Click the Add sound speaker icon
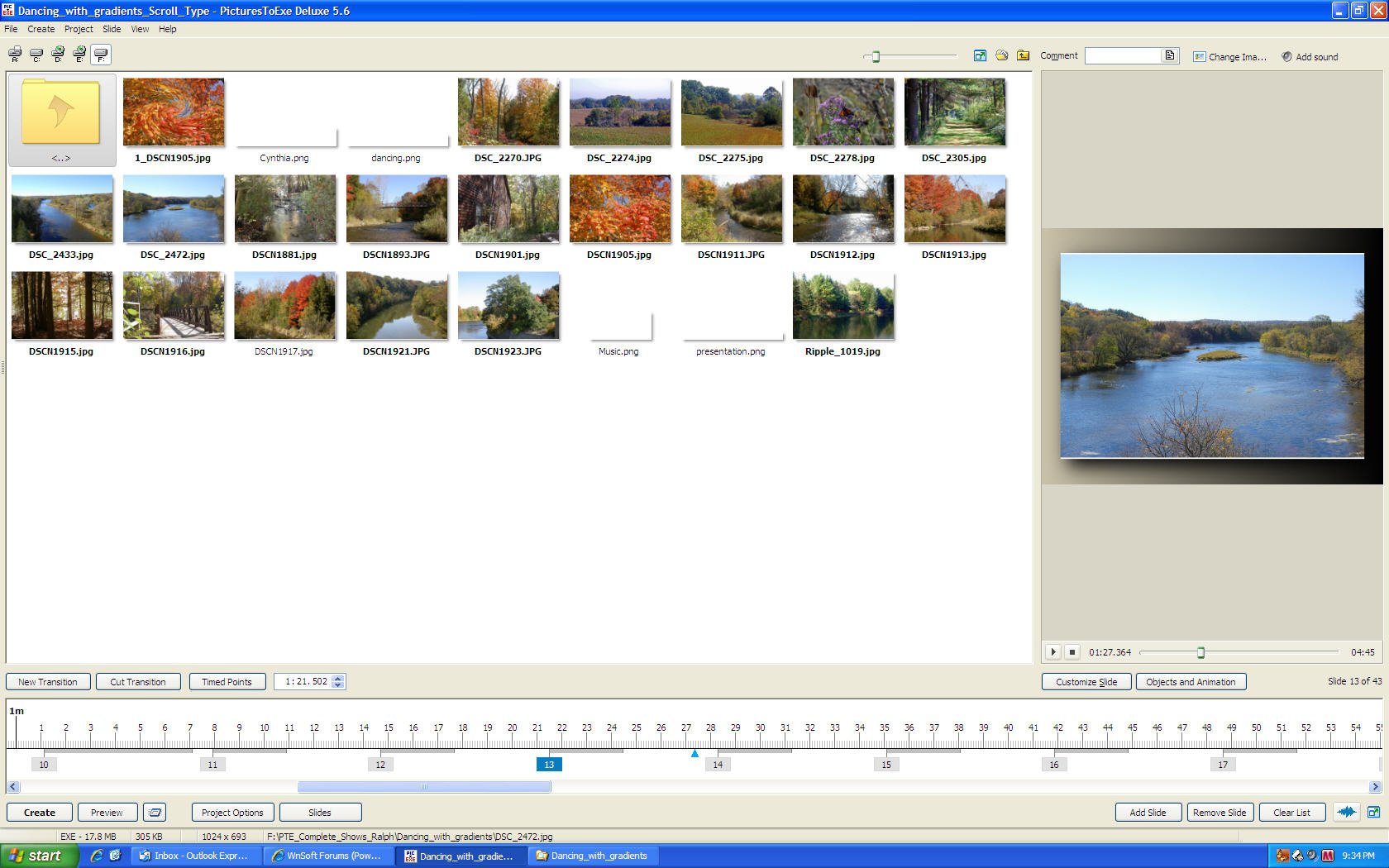This screenshot has width=1389, height=868. (x=1286, y=56)
